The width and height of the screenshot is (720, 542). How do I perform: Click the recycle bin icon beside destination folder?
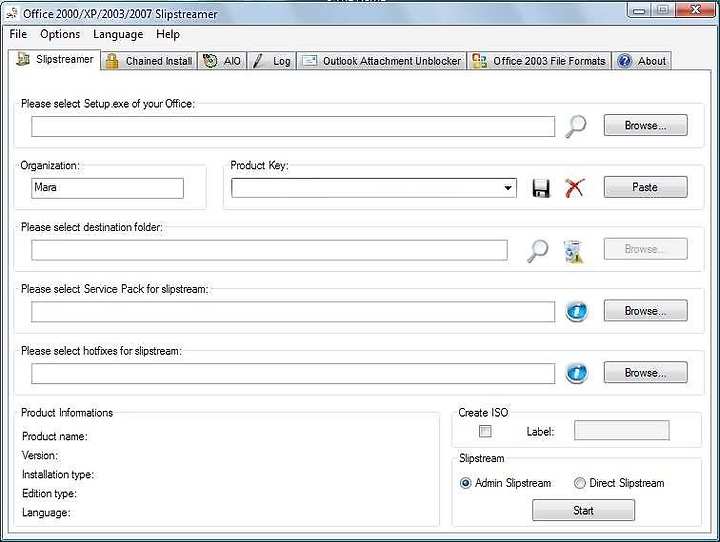(573, 251)
